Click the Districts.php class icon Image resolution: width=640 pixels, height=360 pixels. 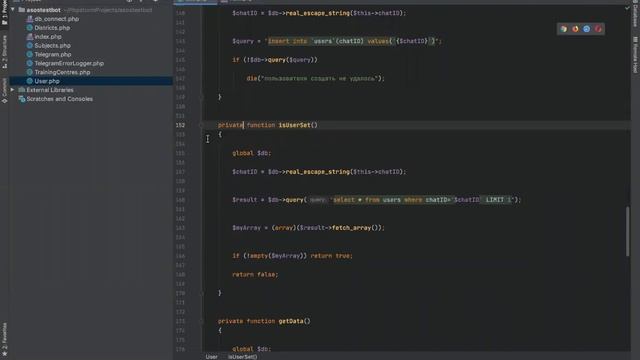tap(29, 28)
